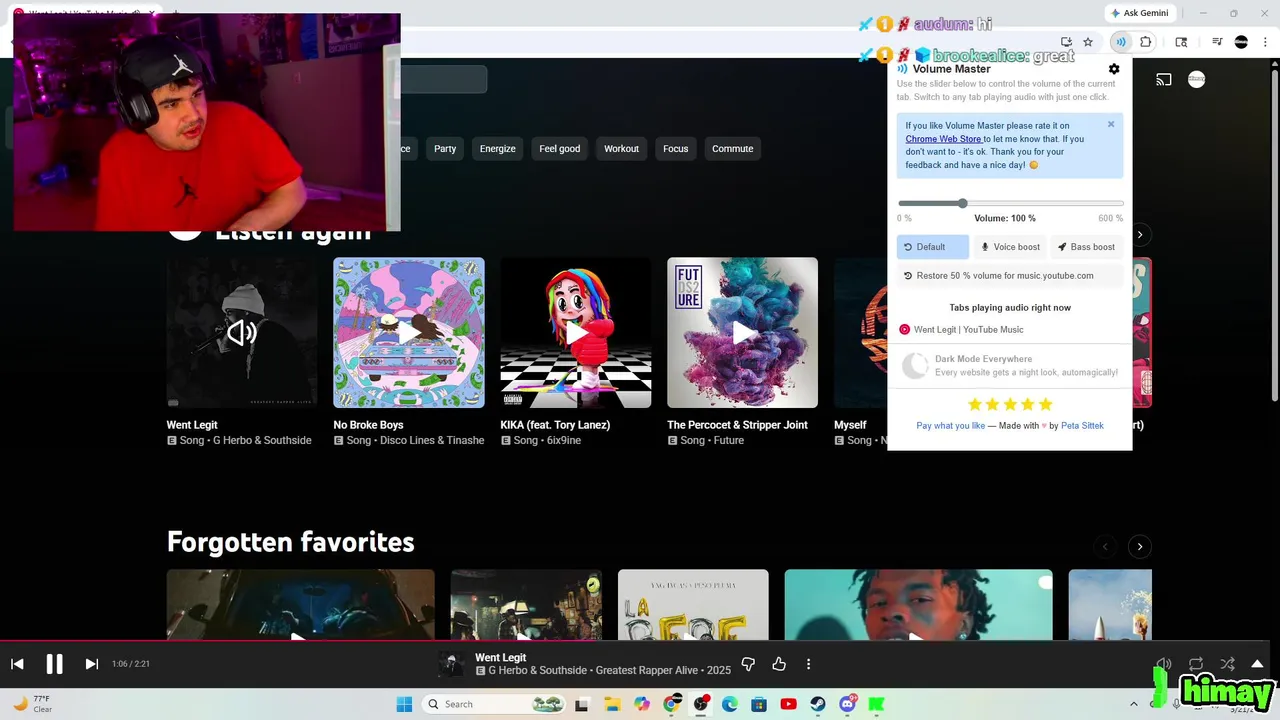Bookmark this page with the star icon
The height and width of the screenshot is (720, 1280).
1088,42
